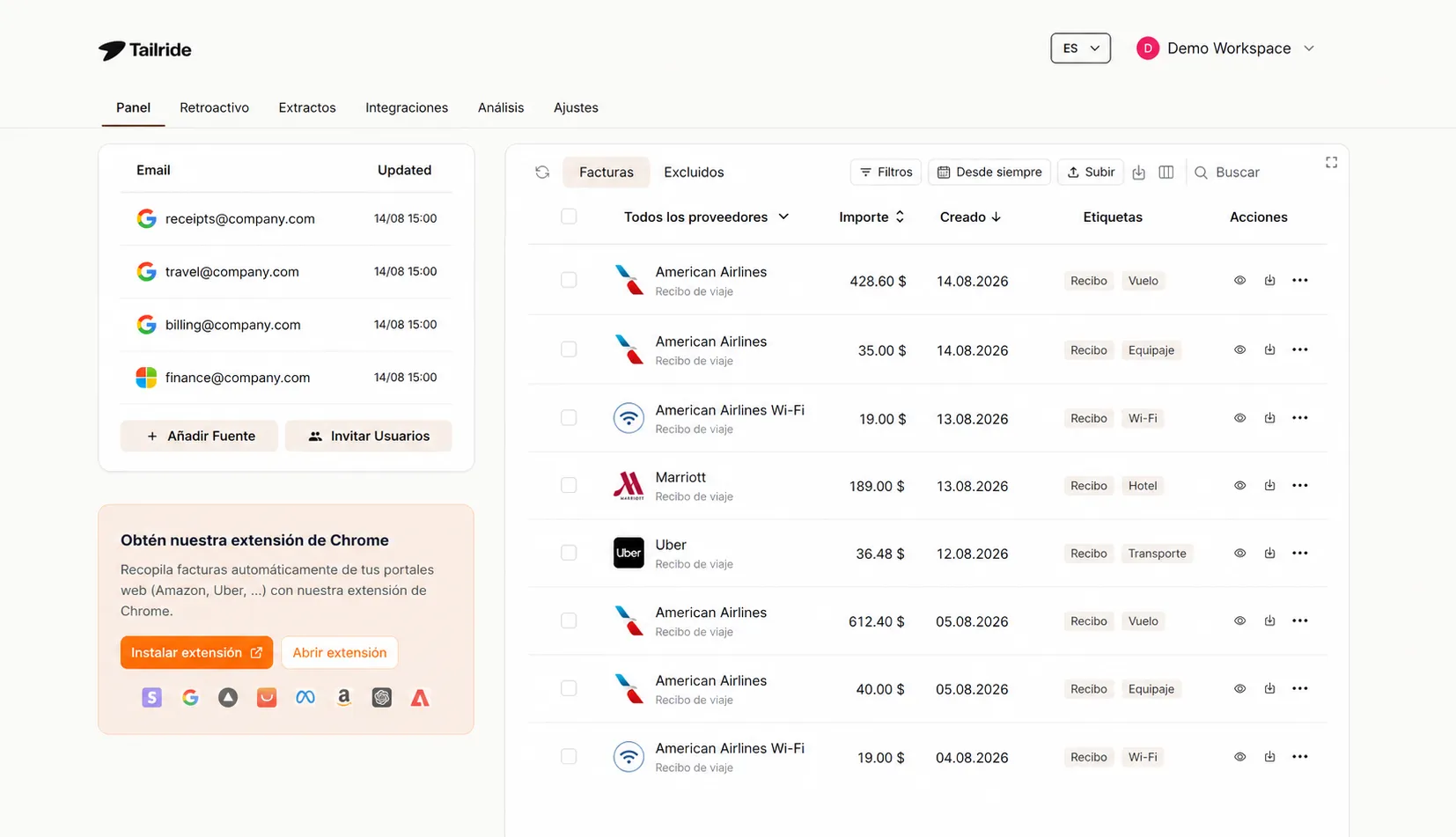1456x837 pixels.
Task: Click the Uber logo thumbnail
Action: tap(629, 553)
